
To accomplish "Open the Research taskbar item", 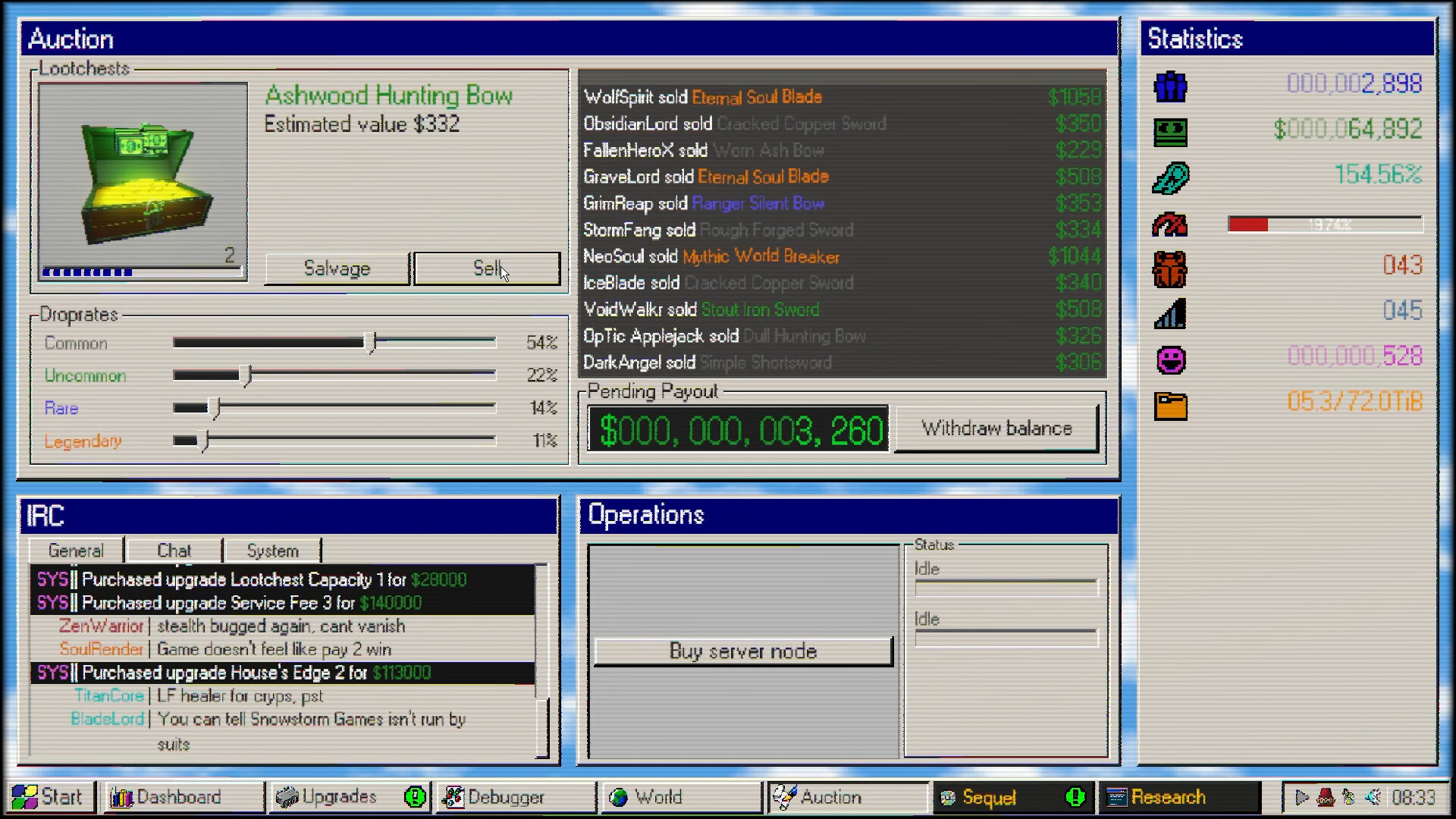I will [x=1168, y=797].
